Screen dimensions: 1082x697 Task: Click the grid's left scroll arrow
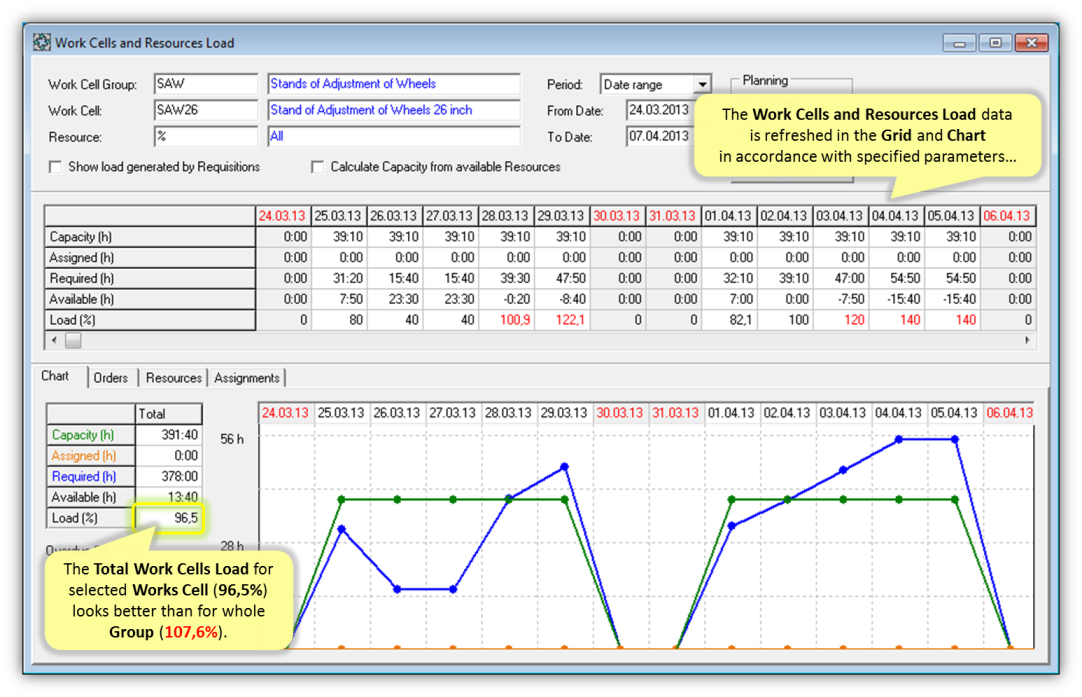pyautogui.click(x=55, y=340)
